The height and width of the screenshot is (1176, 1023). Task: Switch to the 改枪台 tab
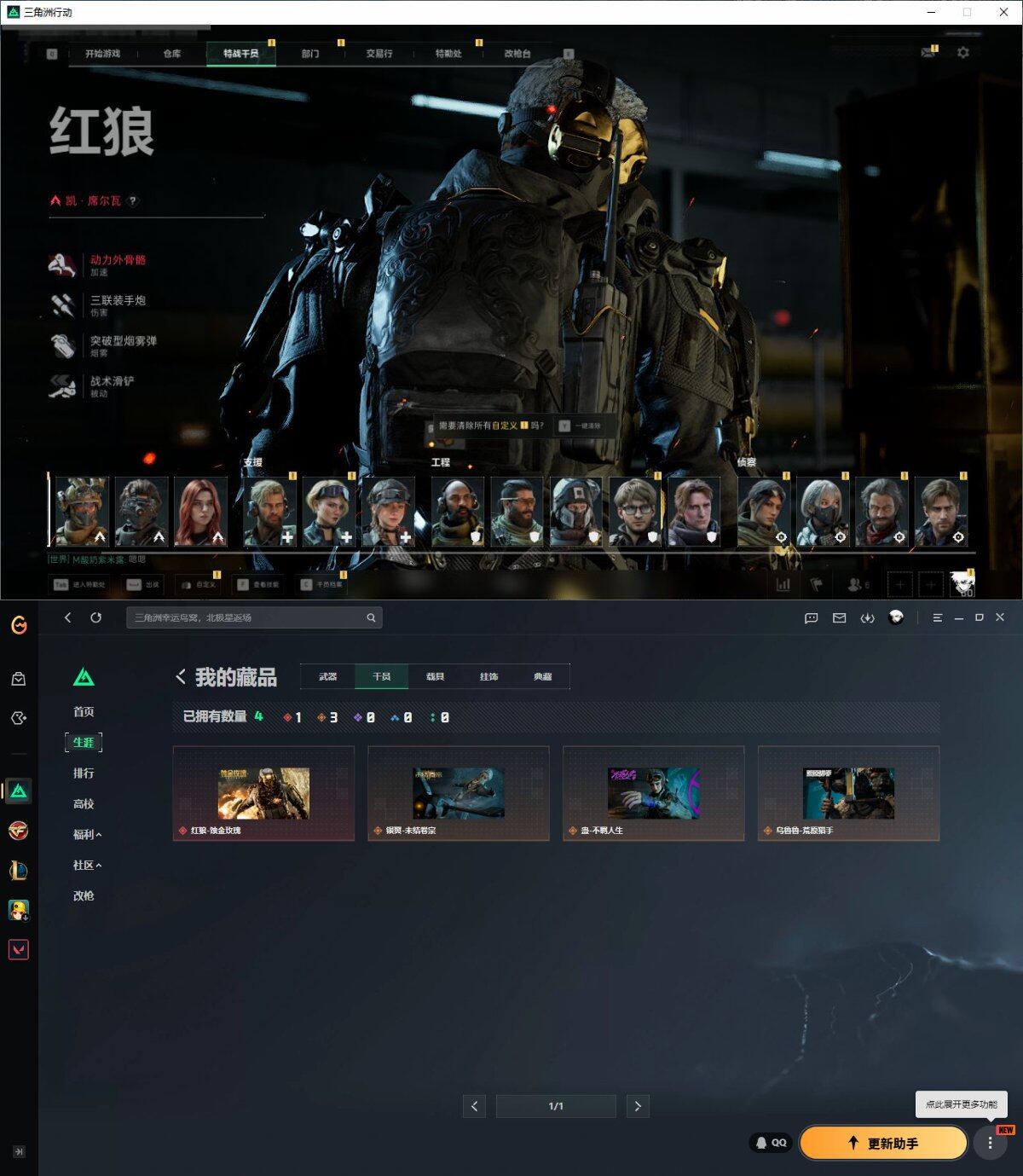(x=517, y=54)
